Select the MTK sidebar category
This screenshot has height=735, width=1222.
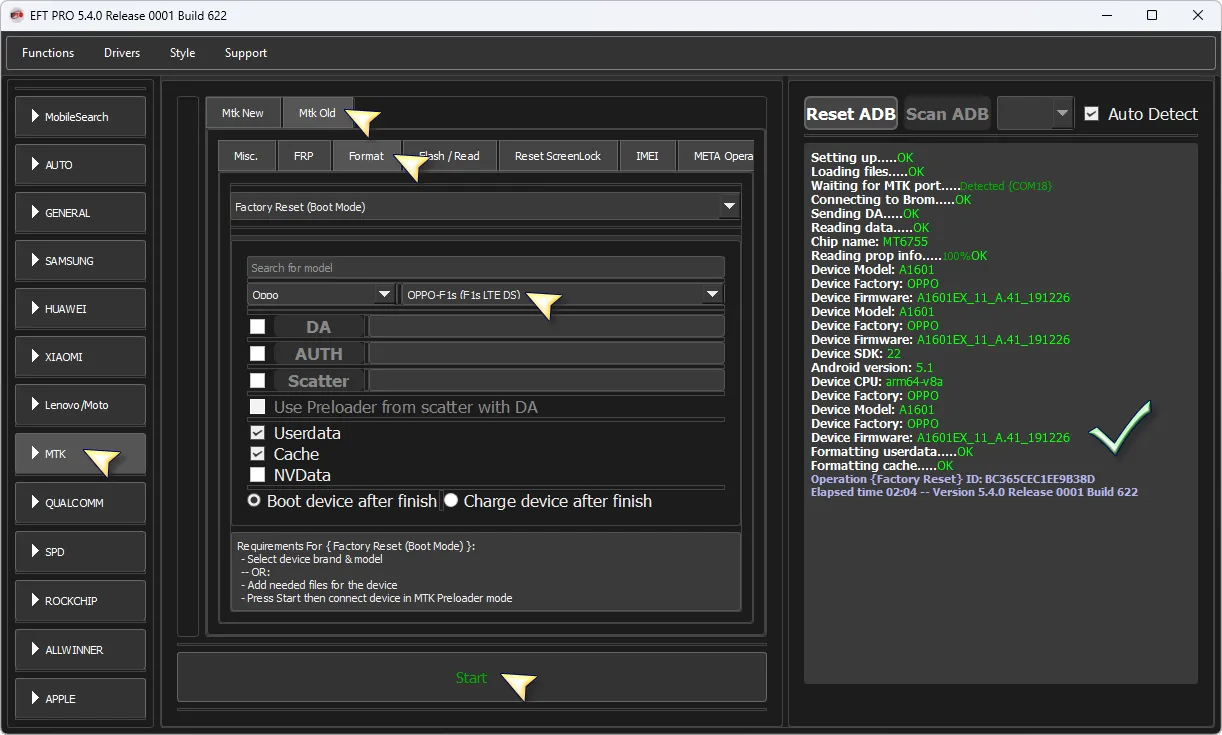coord(80,454)
